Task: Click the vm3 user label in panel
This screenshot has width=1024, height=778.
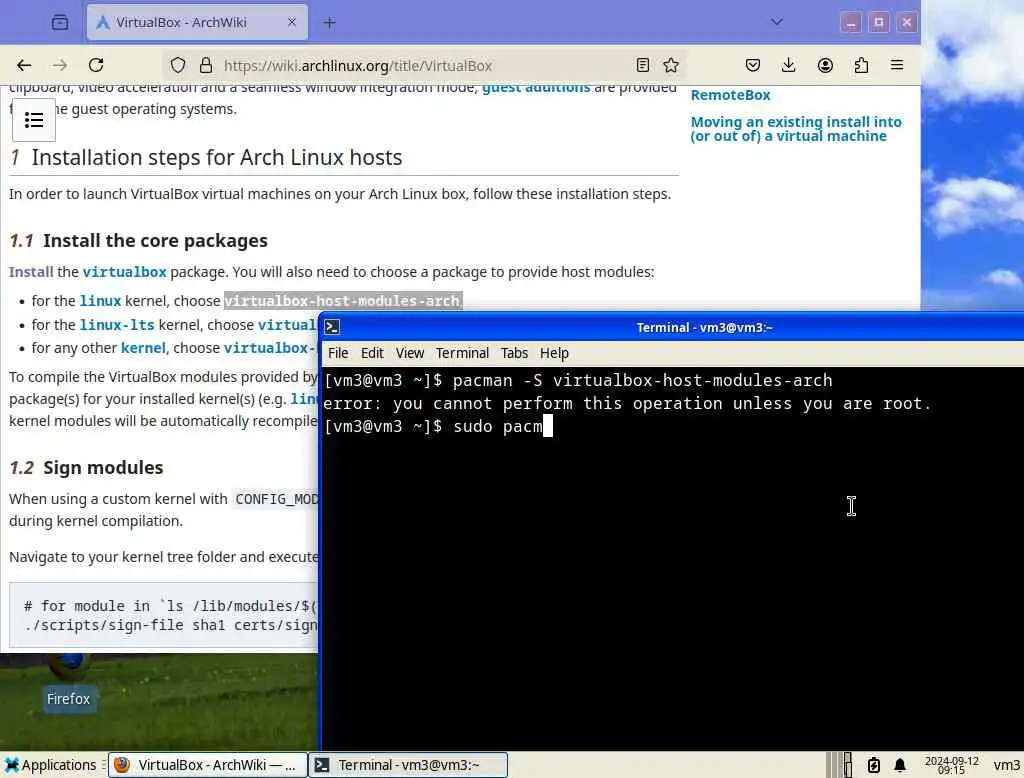Action: (x=1006, y=765)
